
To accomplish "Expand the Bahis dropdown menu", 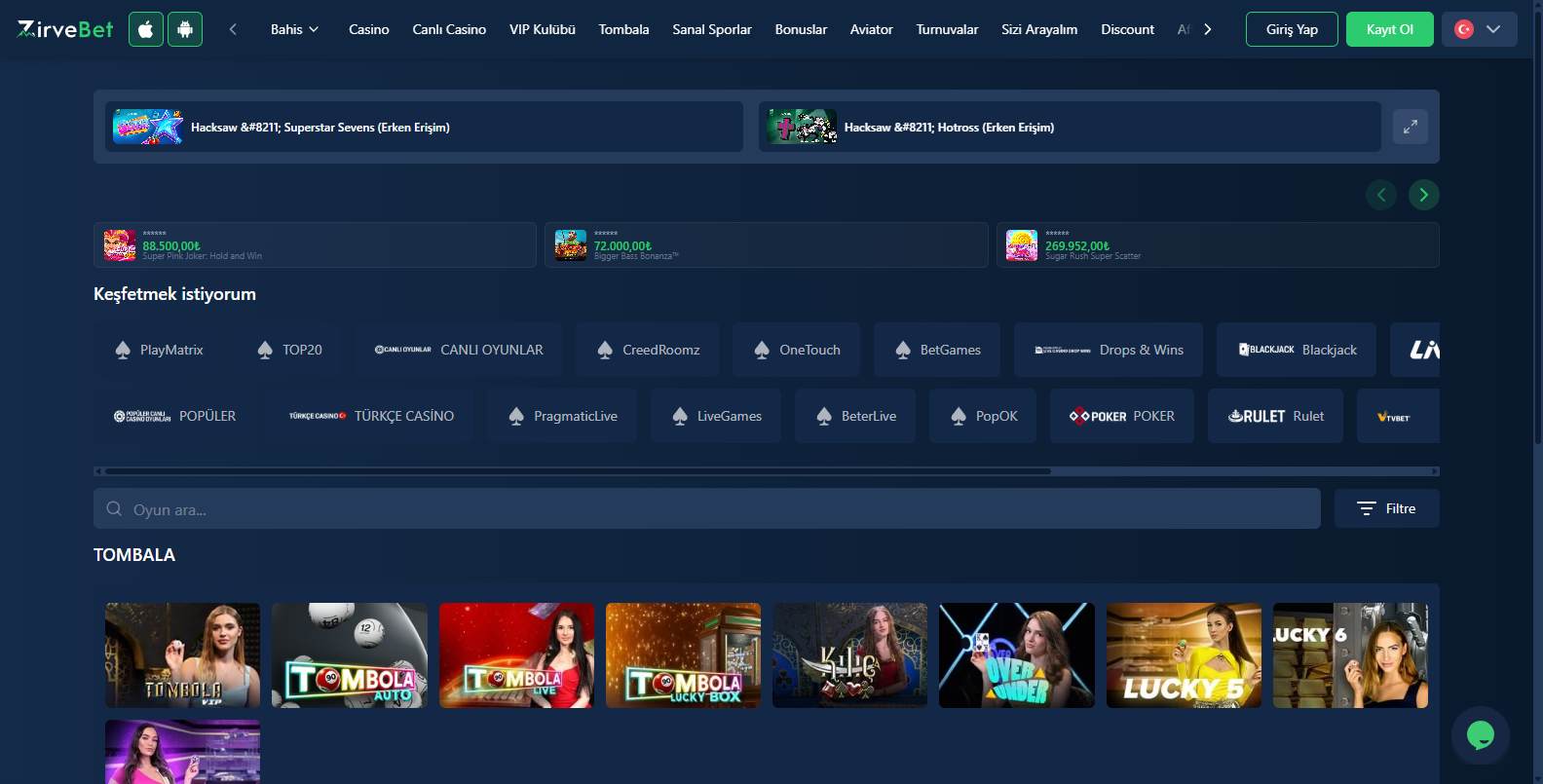I will [x=294, y=29].
